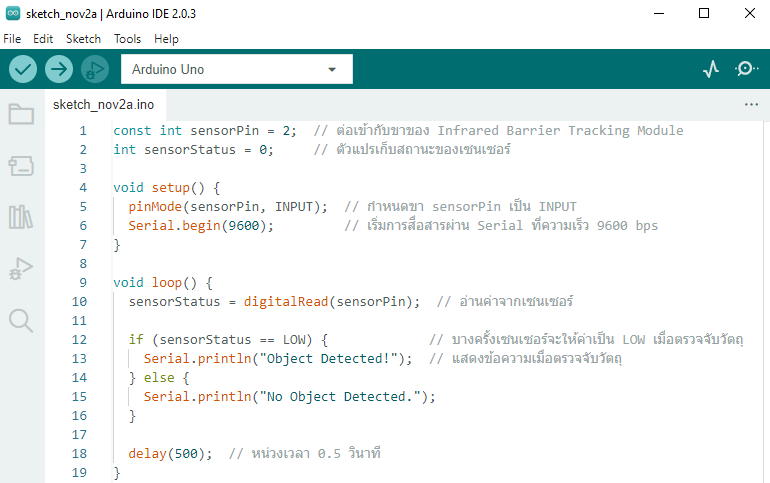Open the Search sidebar panel
770x483 pixels.
click(x=21, y=320)
